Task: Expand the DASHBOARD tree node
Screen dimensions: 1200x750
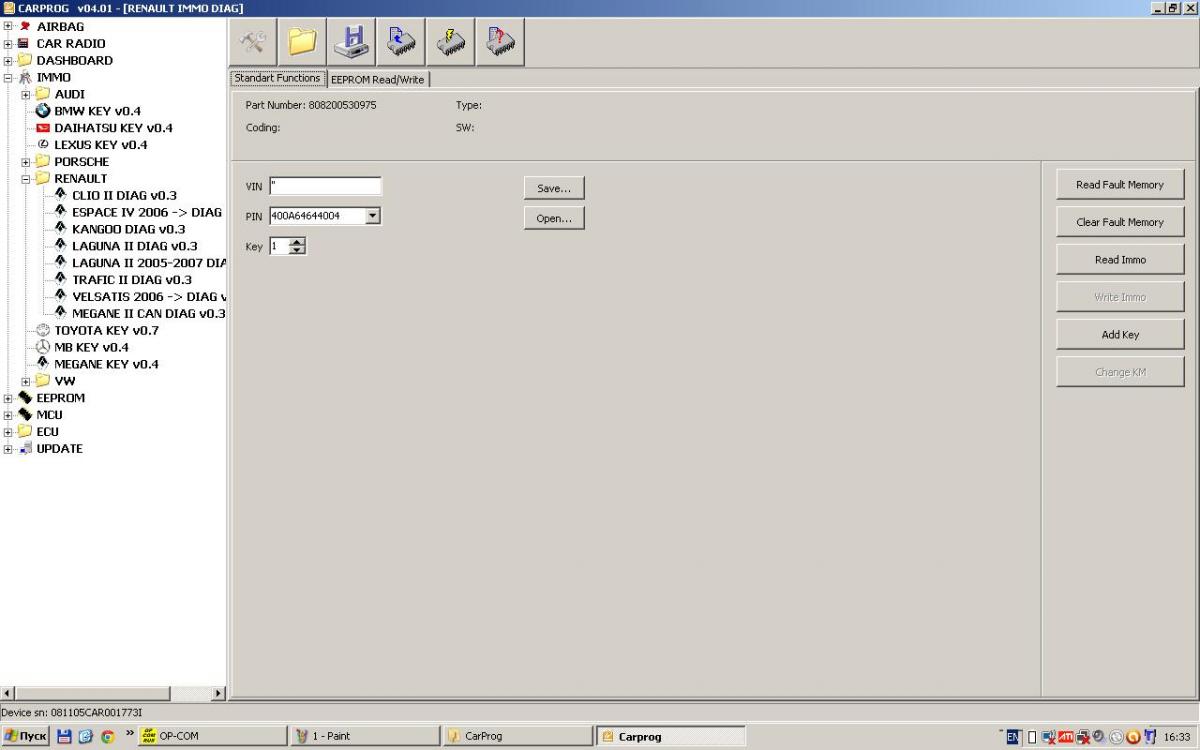Action: 8,61
